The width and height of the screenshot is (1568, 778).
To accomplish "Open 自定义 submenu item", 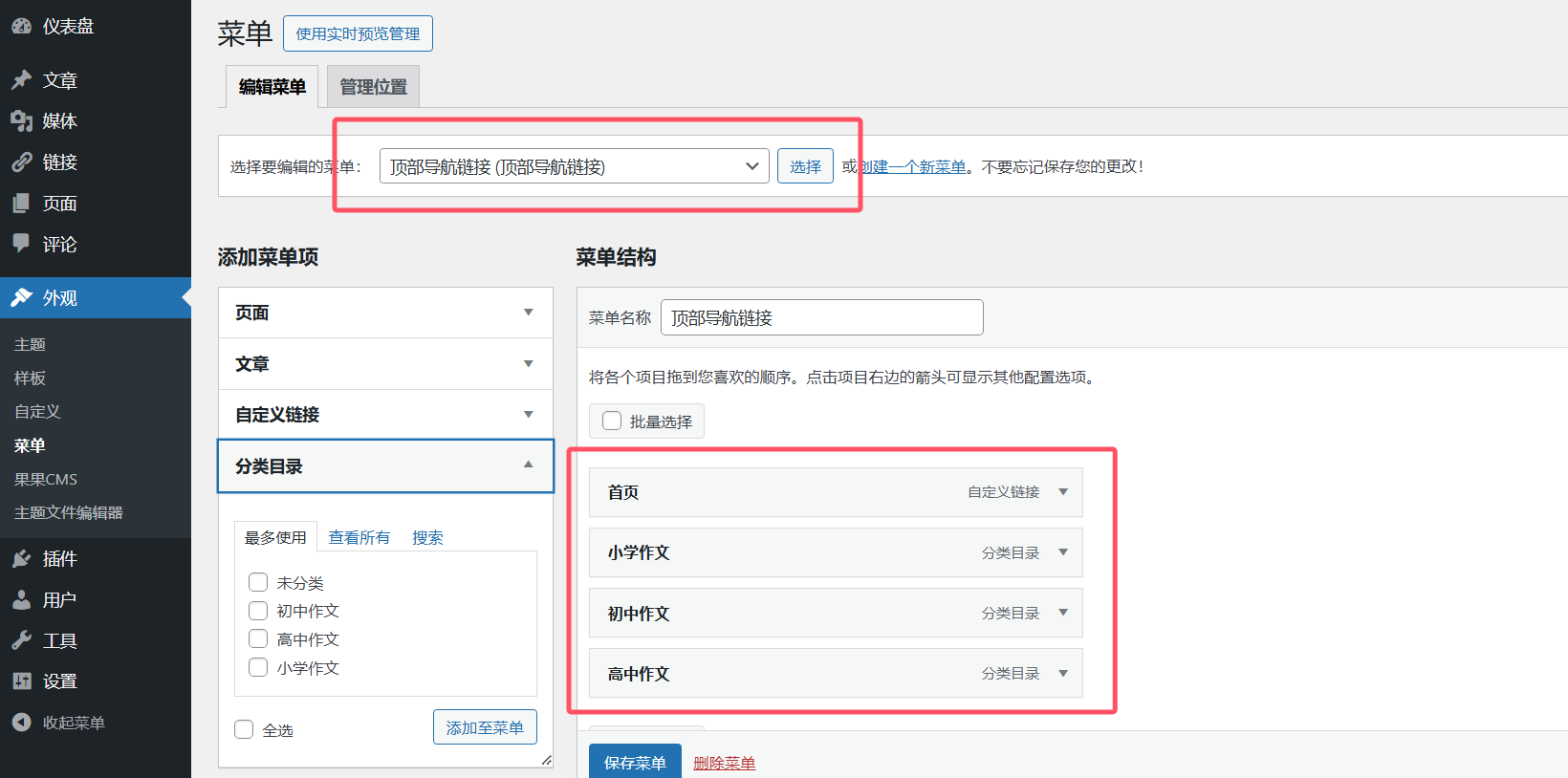I will coord(37,411).
